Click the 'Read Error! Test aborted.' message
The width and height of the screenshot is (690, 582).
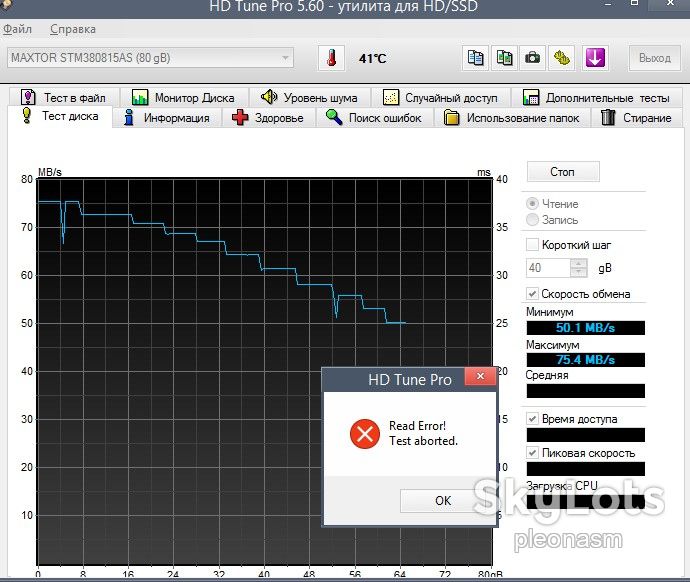[x=423, y=433]
